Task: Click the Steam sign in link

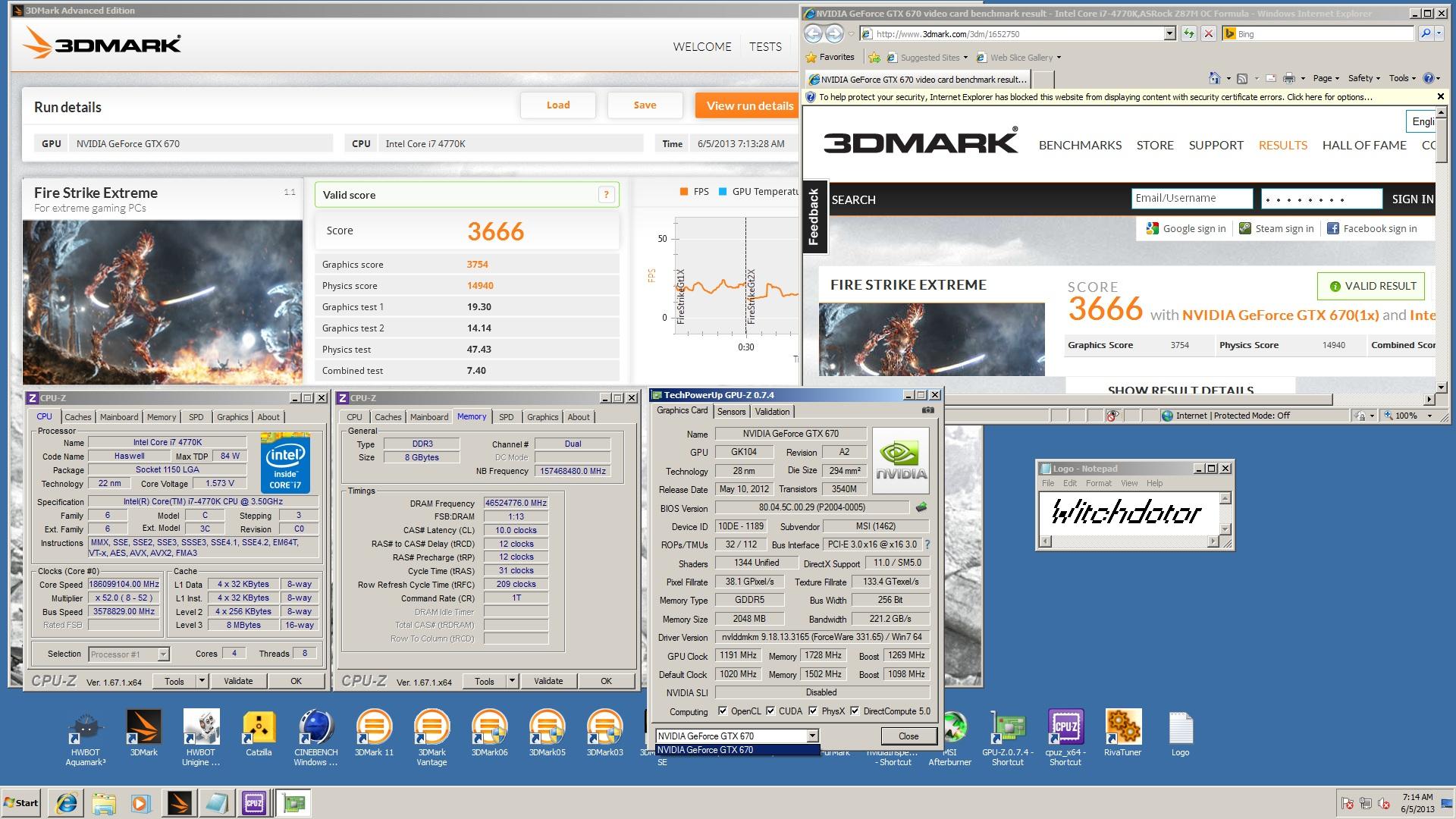Action: (x=1276, y=228)
